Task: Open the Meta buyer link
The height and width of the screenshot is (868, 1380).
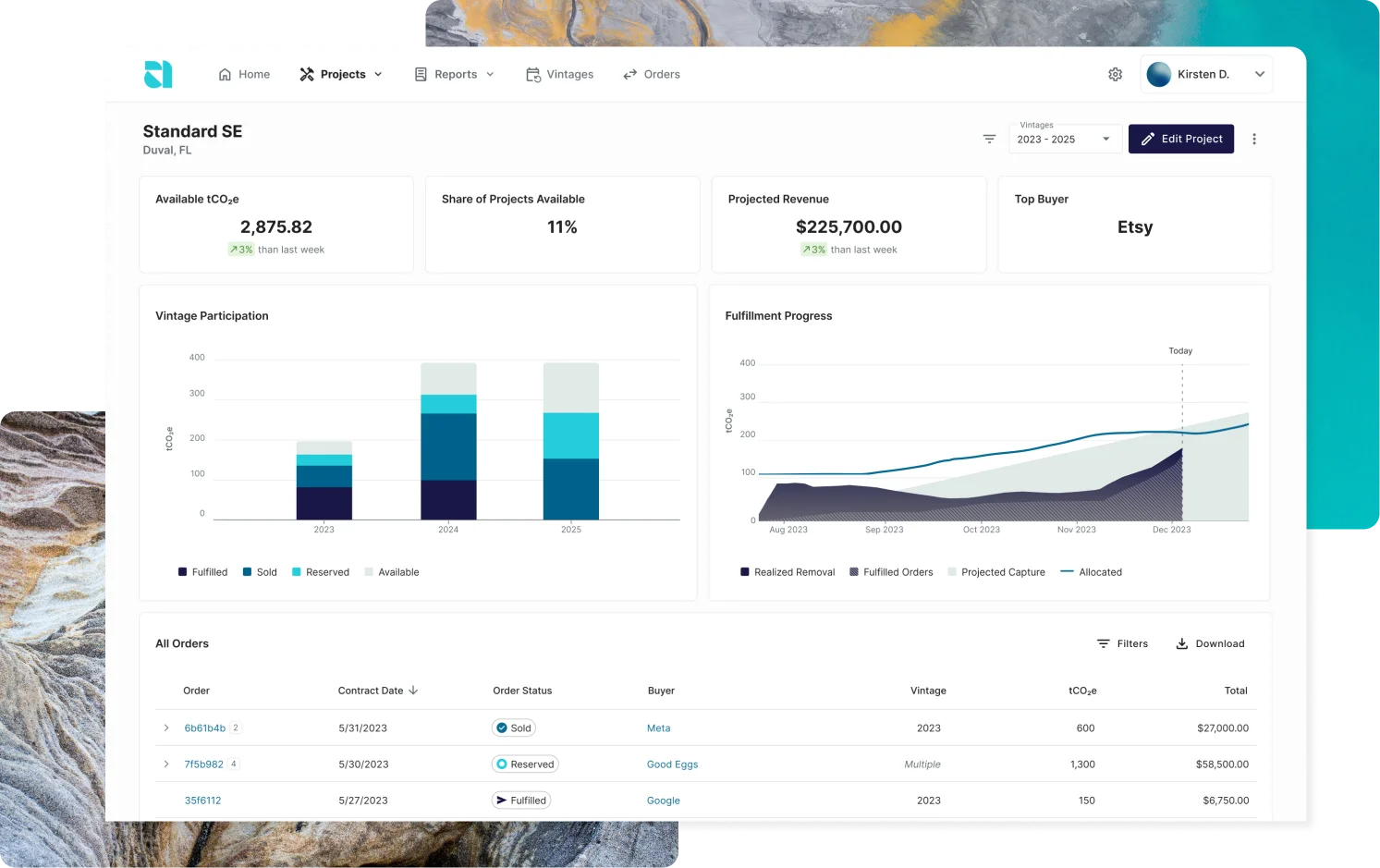Action: point(658,727)
